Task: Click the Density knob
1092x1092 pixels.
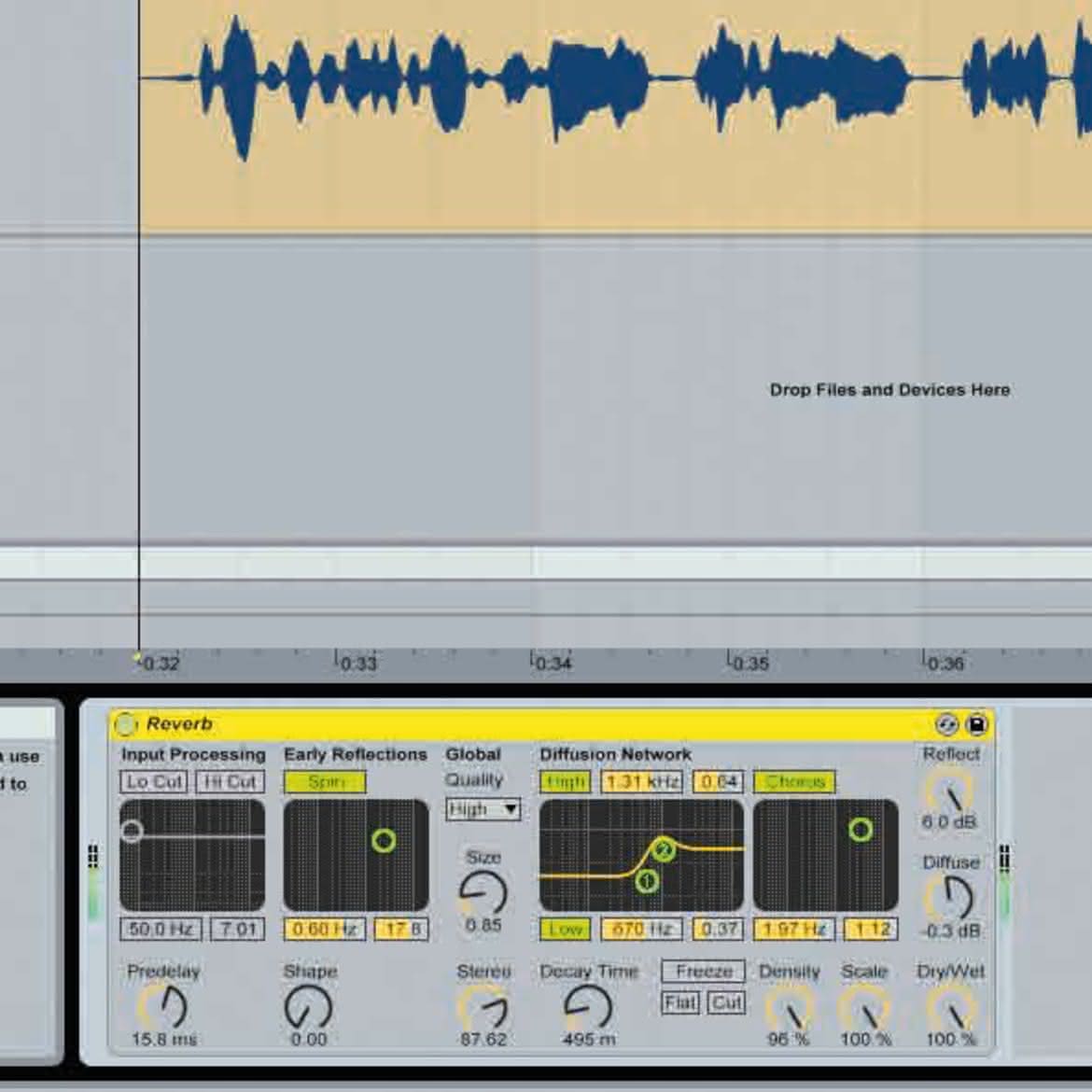Action: coord(789,1009)
